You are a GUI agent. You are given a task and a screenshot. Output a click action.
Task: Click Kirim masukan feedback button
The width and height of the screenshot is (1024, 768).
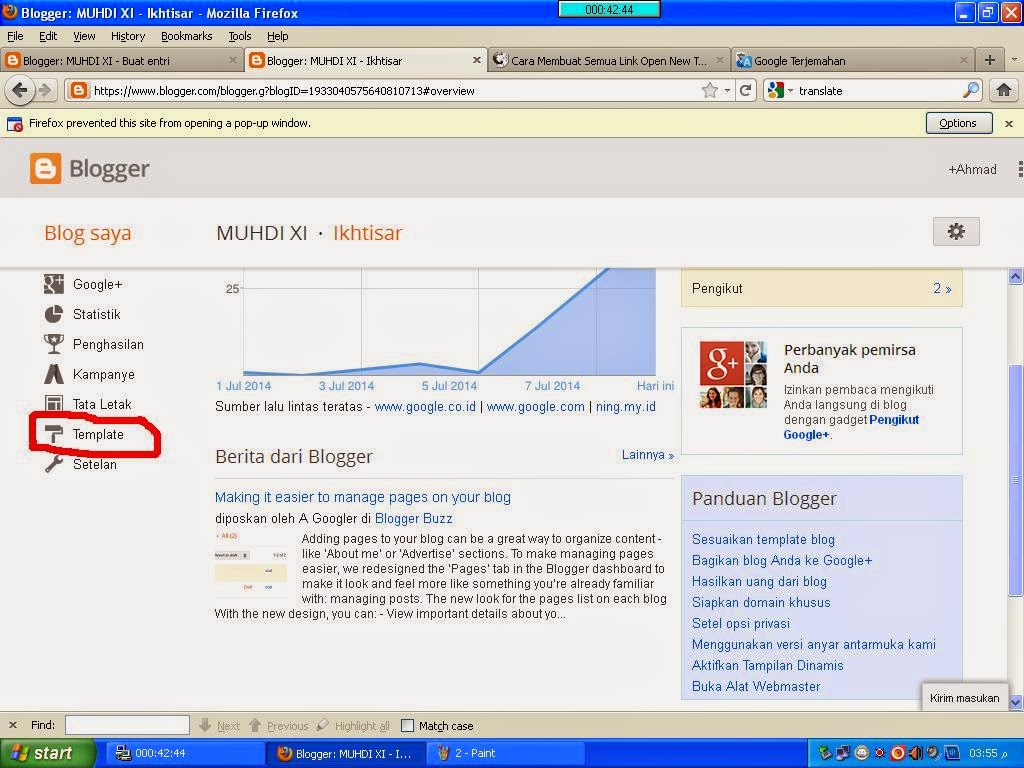click(x=965, y=698)
